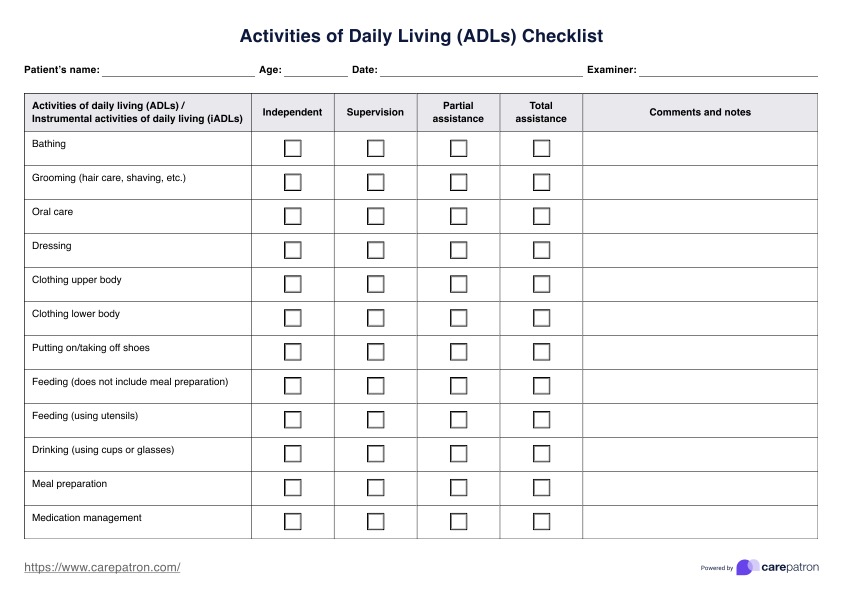Check Supervision for Meal preparation

coord(375,489)
